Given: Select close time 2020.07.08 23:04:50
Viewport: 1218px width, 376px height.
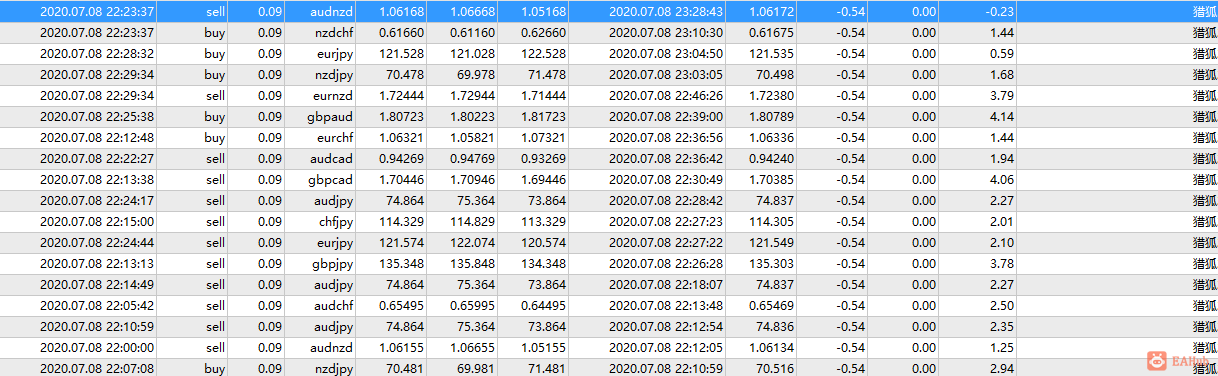Looking at the screenshot, I should [x=666, y=54].
